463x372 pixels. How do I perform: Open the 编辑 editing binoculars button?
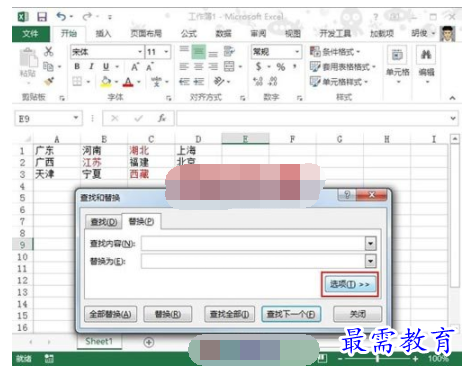click(x=427, y=64)
